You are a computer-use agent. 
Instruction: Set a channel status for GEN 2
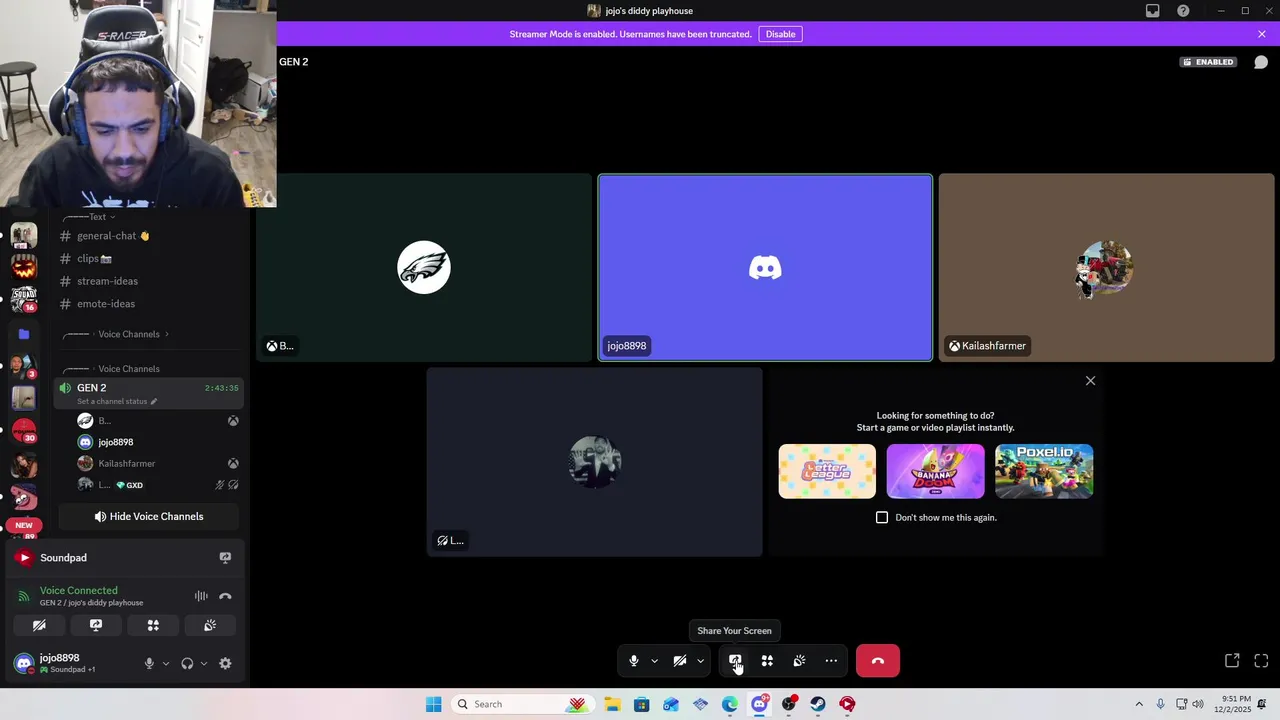pyautogui.click(x=117, y=402)
